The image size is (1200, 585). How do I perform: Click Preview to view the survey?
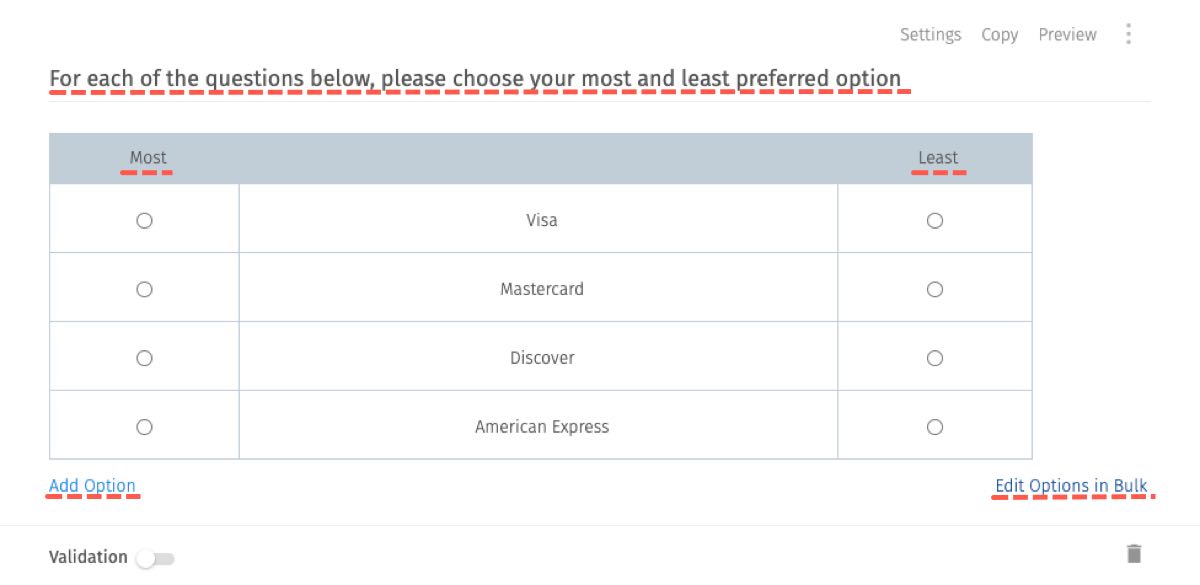1066,33
